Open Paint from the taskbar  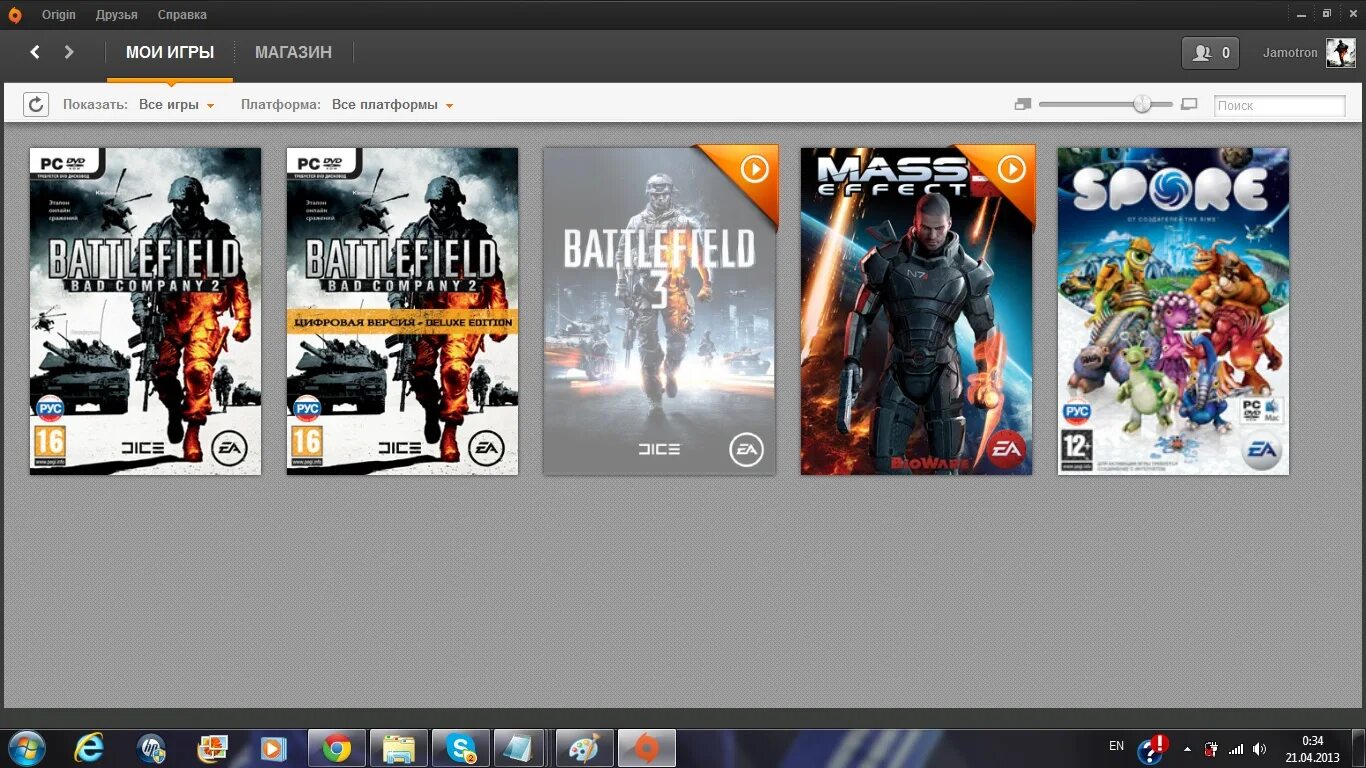[583, 748]
